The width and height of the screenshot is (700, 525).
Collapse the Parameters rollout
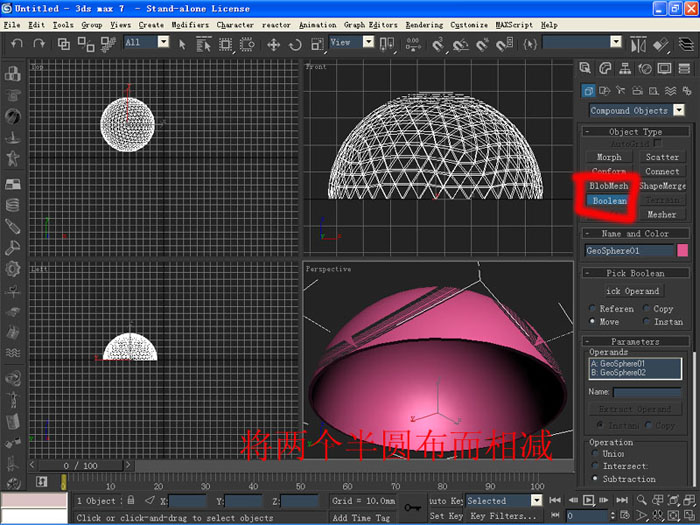[x=635, y=342]
